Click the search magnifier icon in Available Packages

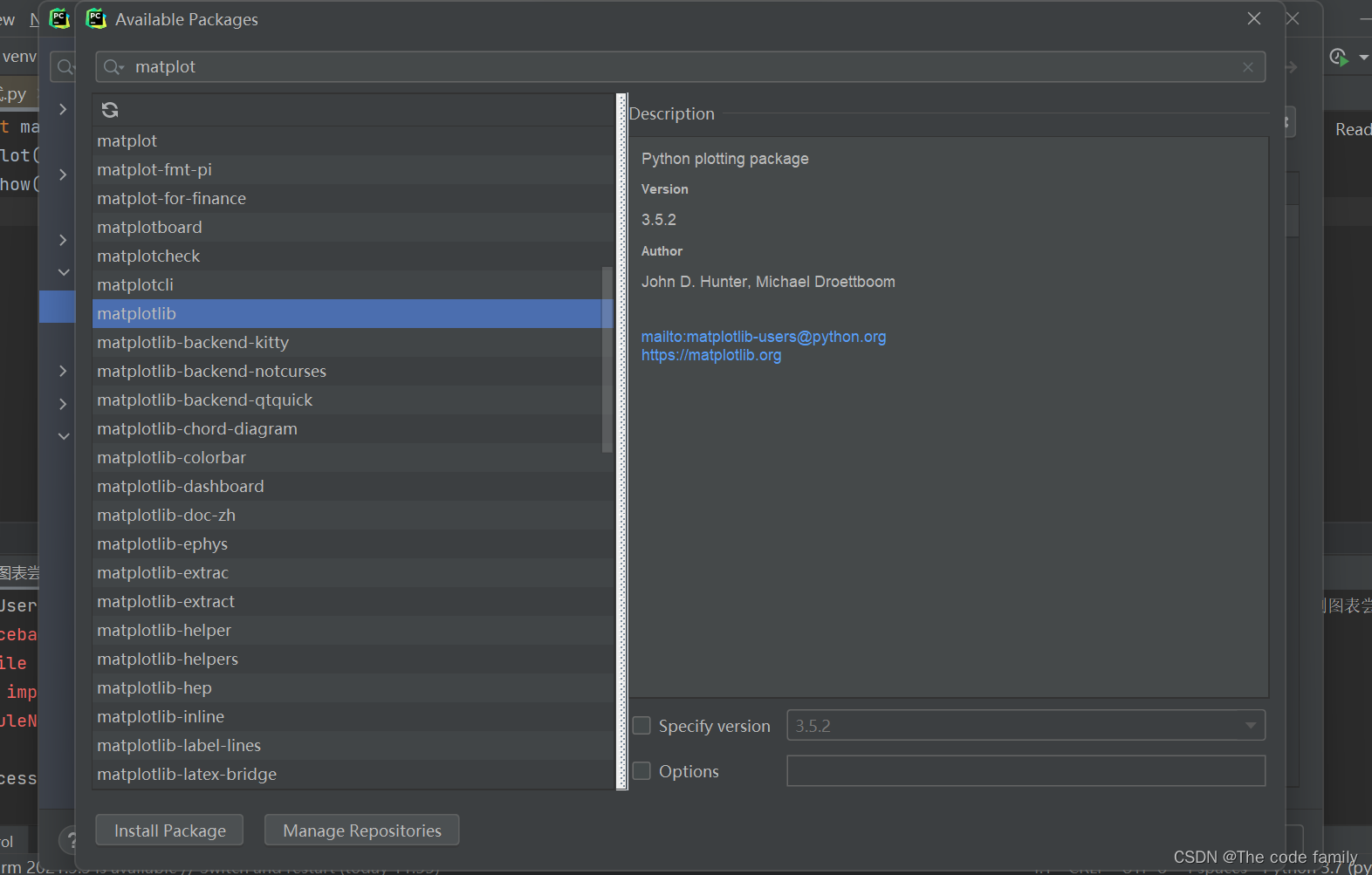pos(111,67)
